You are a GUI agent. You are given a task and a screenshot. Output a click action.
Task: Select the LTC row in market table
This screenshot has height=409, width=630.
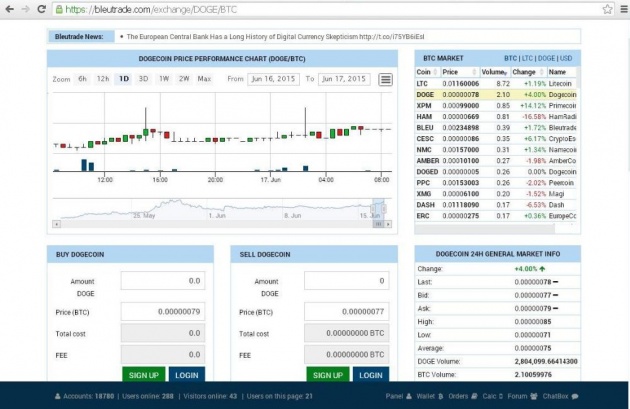coord(496,84)
